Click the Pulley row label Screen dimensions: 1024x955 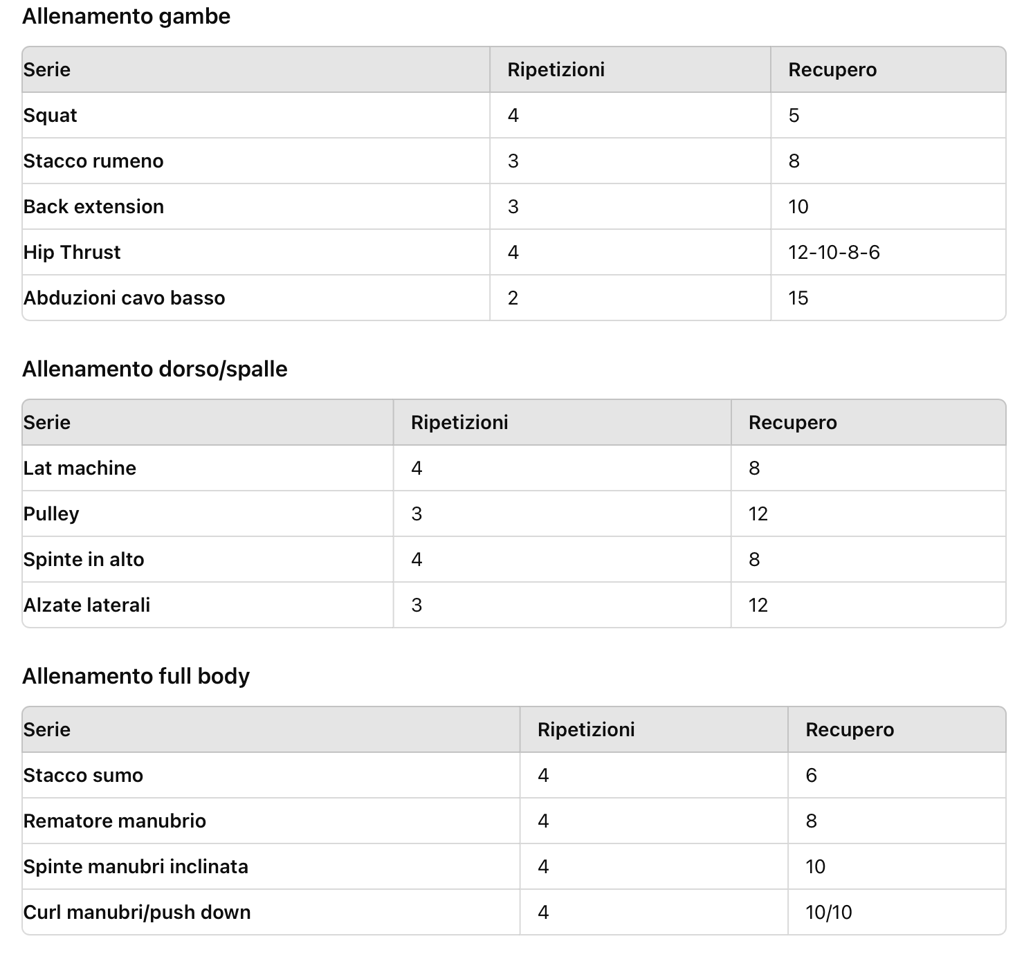point(51,514)
